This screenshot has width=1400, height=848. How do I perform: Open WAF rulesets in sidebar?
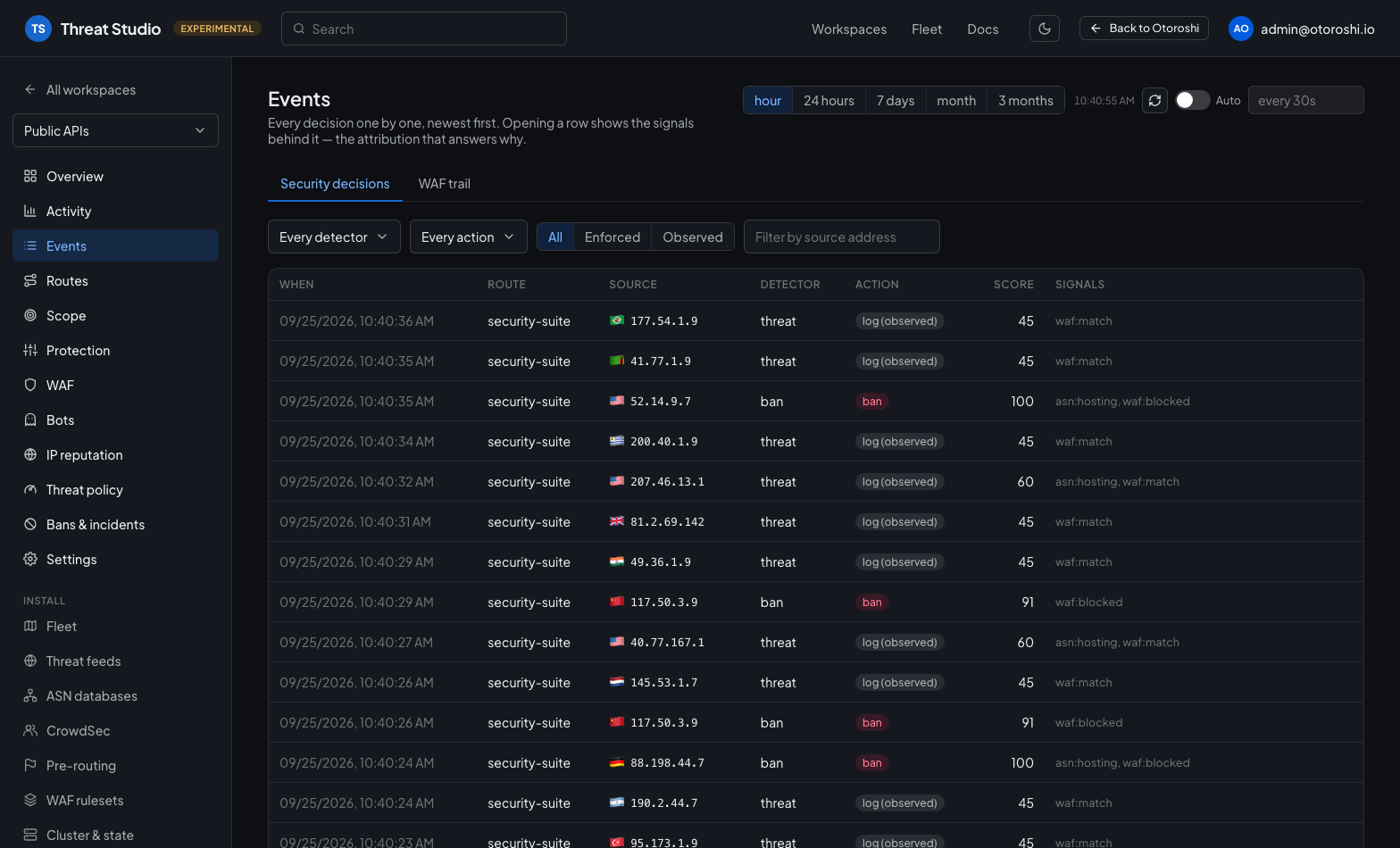[x=115, y=800]
